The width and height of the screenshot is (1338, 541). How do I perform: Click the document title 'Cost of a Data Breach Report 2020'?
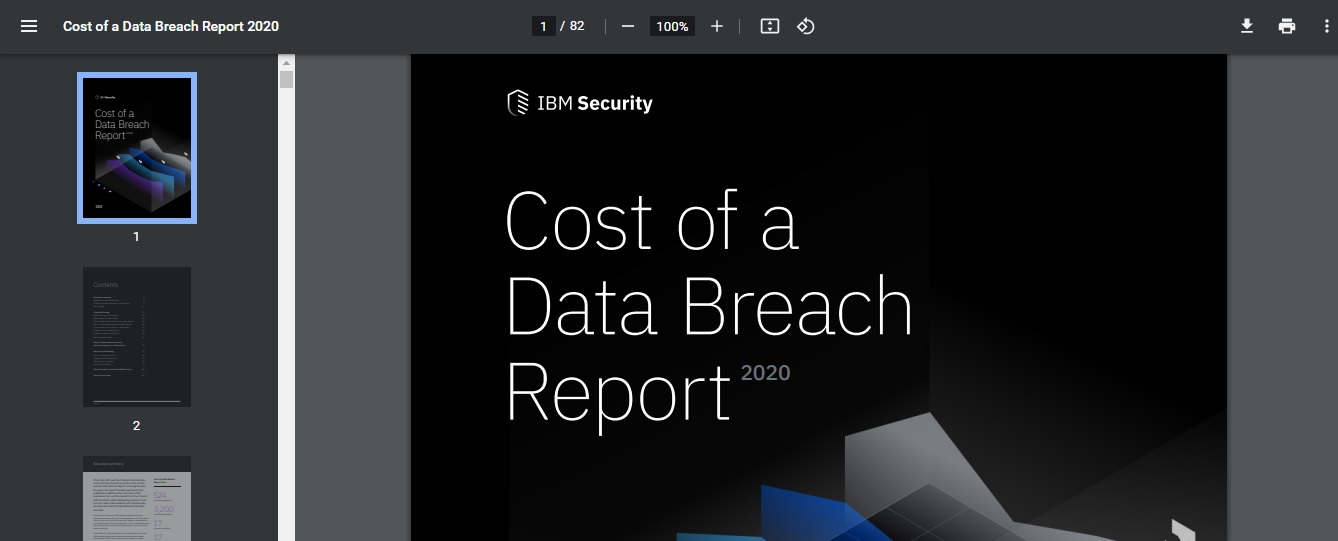(171, 26)
